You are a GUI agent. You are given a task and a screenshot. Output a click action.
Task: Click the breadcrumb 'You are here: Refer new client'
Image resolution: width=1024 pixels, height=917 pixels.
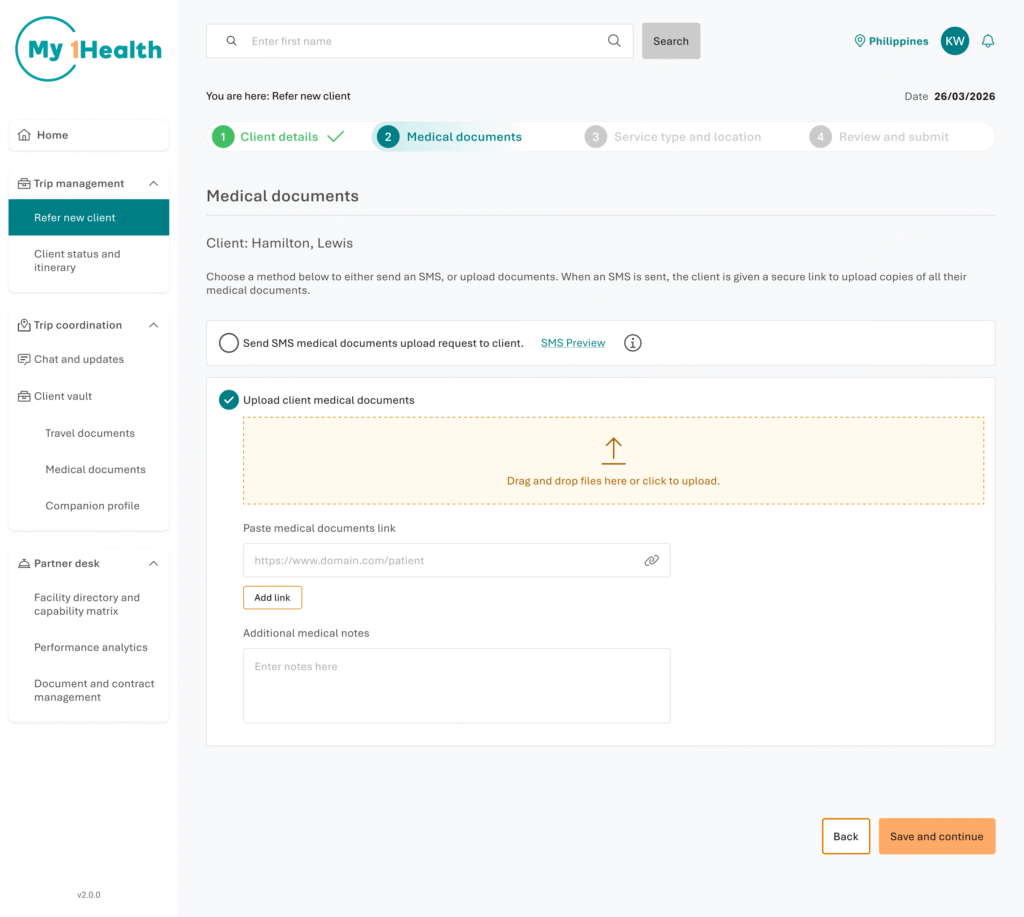[x=278, y=96]
